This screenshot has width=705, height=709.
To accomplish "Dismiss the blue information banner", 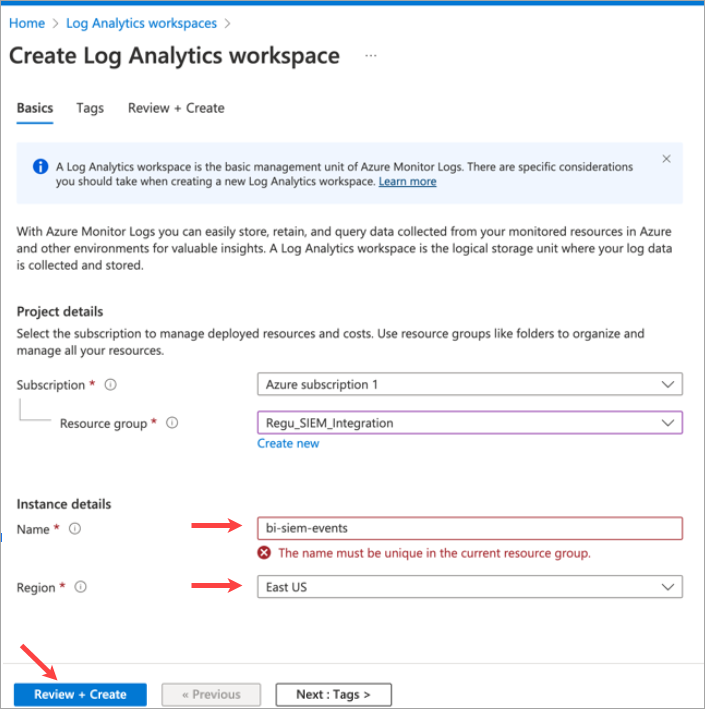I will pyautogui.click(x=666, y=159).
